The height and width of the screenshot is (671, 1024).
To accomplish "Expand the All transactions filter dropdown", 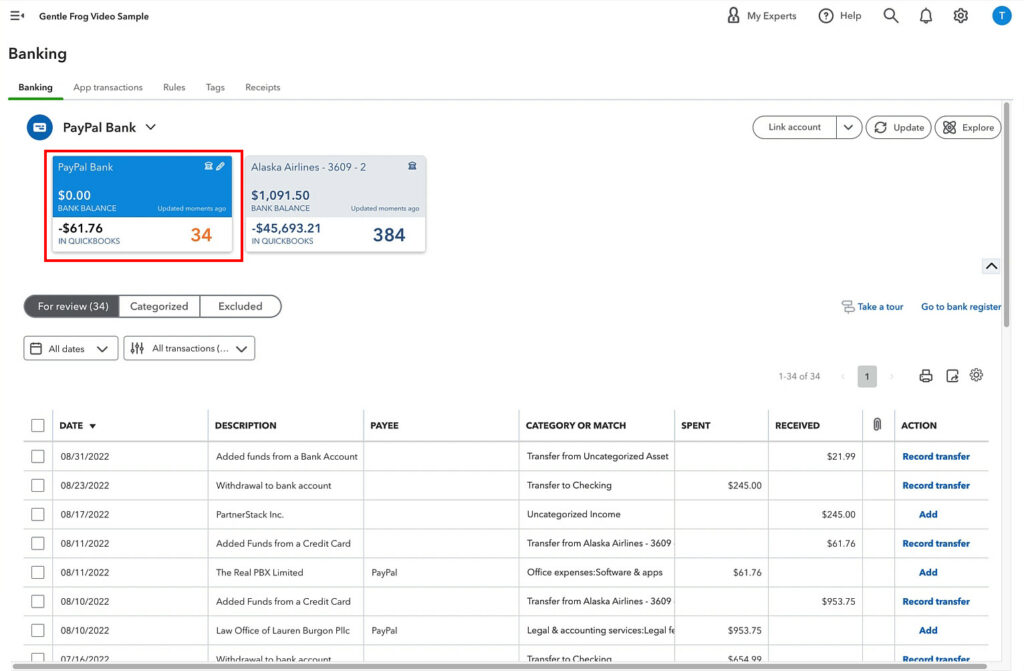I will pos(189,348).
